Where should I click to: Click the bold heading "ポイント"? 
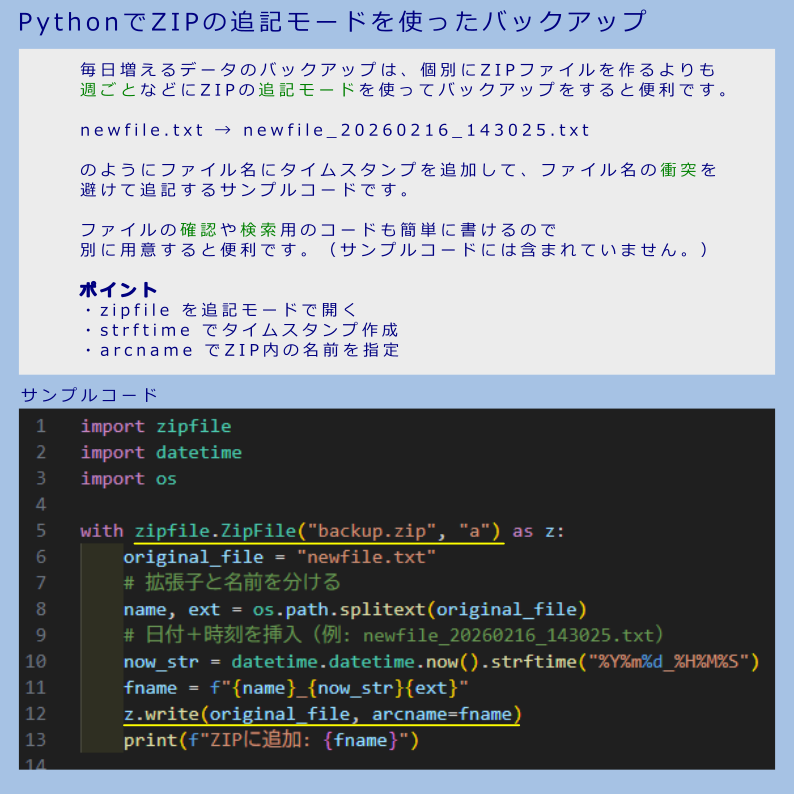coord(118,290)
